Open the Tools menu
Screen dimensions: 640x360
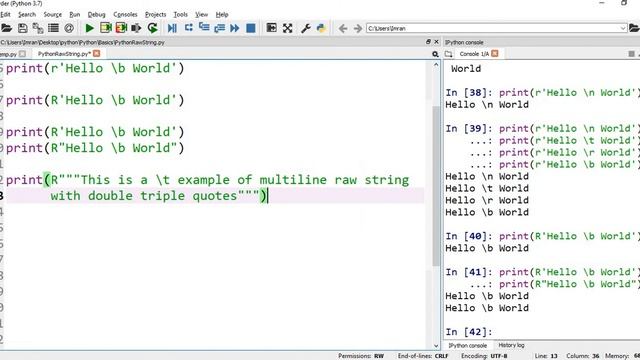pyautogui.click(x=180, y=14)
